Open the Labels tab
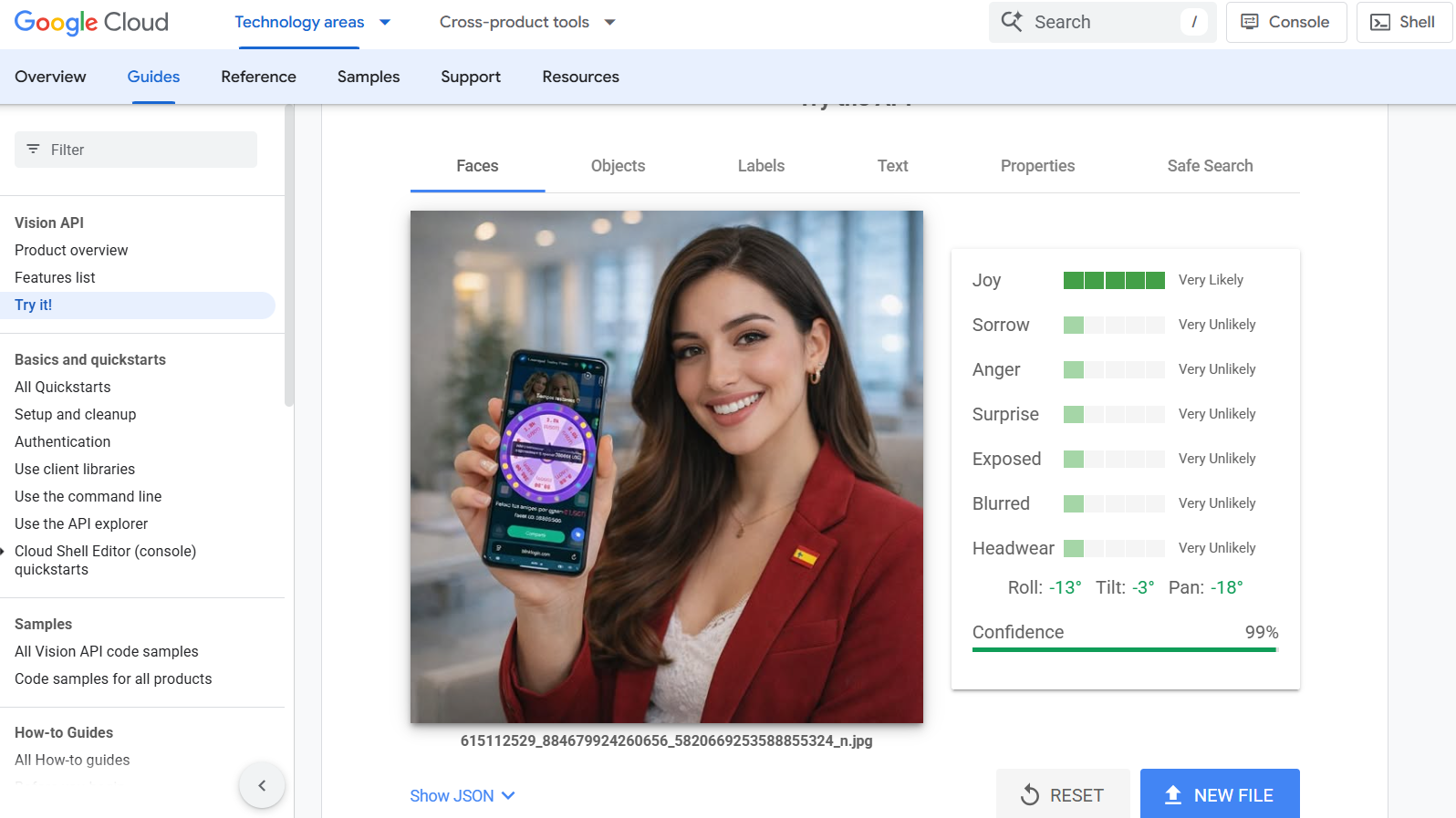This screenshot has height=818, width=1456. coord(761,166)
